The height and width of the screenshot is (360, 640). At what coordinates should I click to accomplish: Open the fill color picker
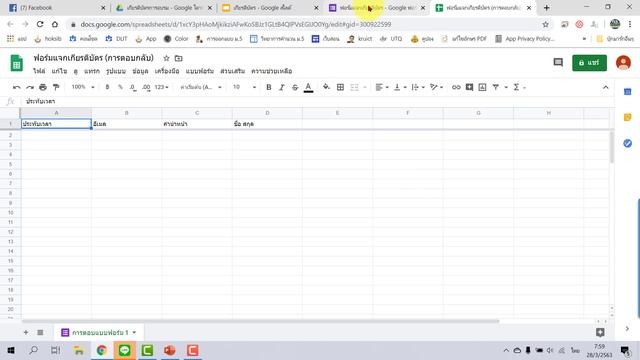(326, 87)
